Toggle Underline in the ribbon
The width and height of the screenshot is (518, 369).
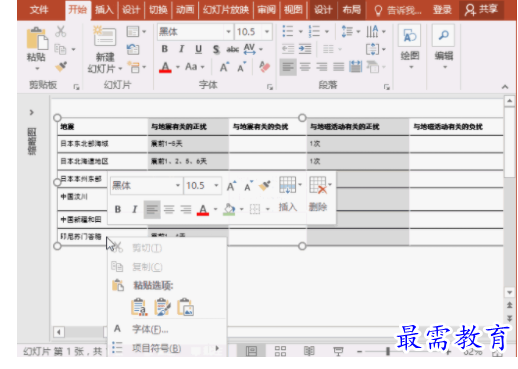[x=198, y=49]
